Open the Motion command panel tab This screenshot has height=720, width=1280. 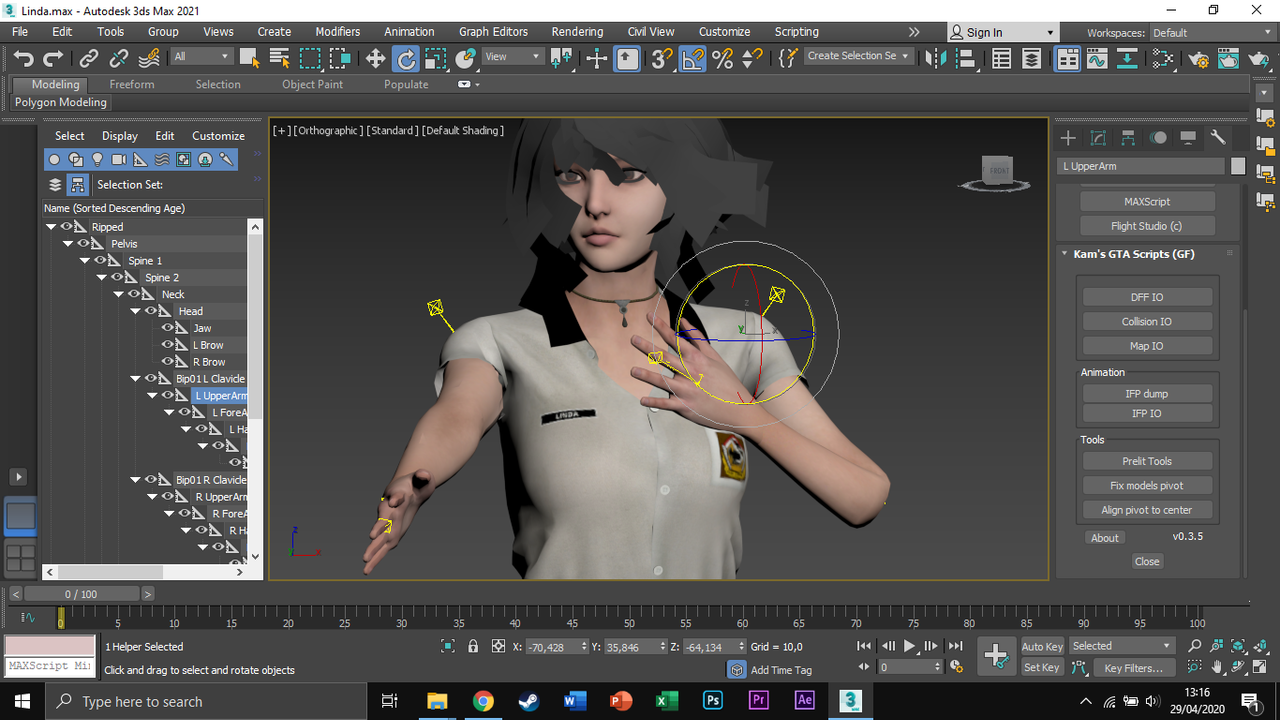coord(1158,137)
